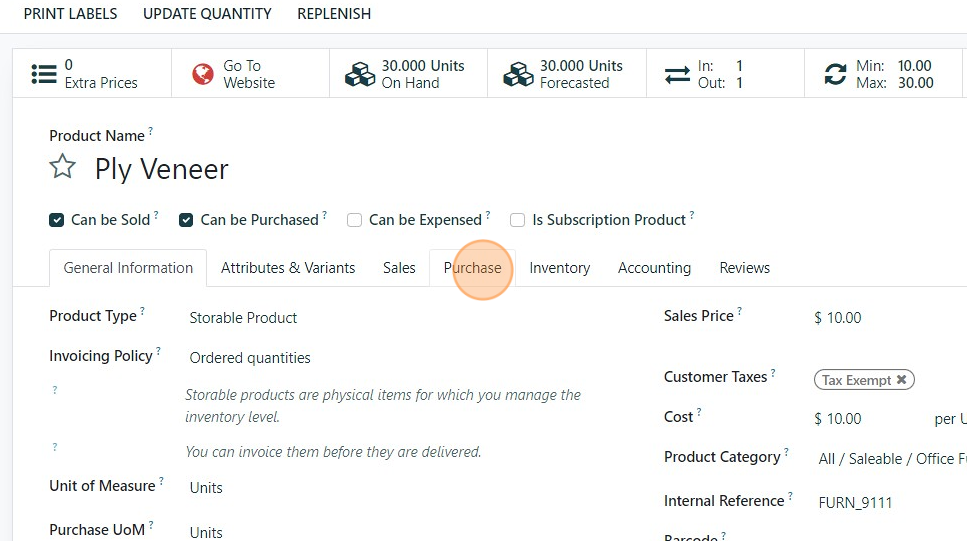Click the Print Labels button
The width and height of the screenshot is (967, 541).
70,14
